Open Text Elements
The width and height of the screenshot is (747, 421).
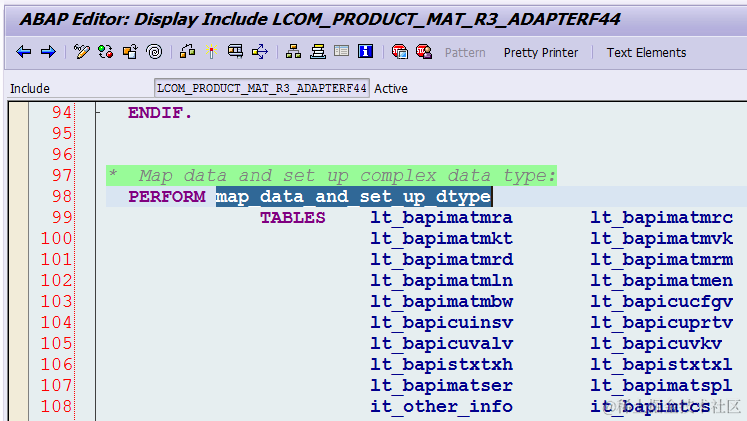pyautogui.click(x=646, y=52)
